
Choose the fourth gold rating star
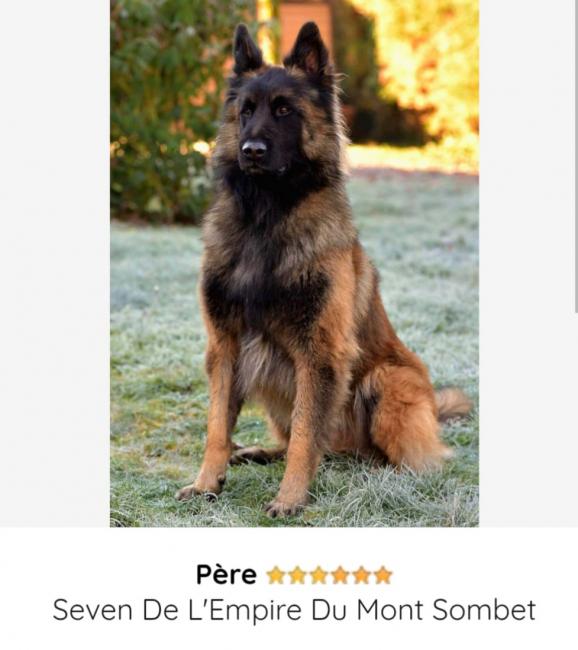[340, 575]
